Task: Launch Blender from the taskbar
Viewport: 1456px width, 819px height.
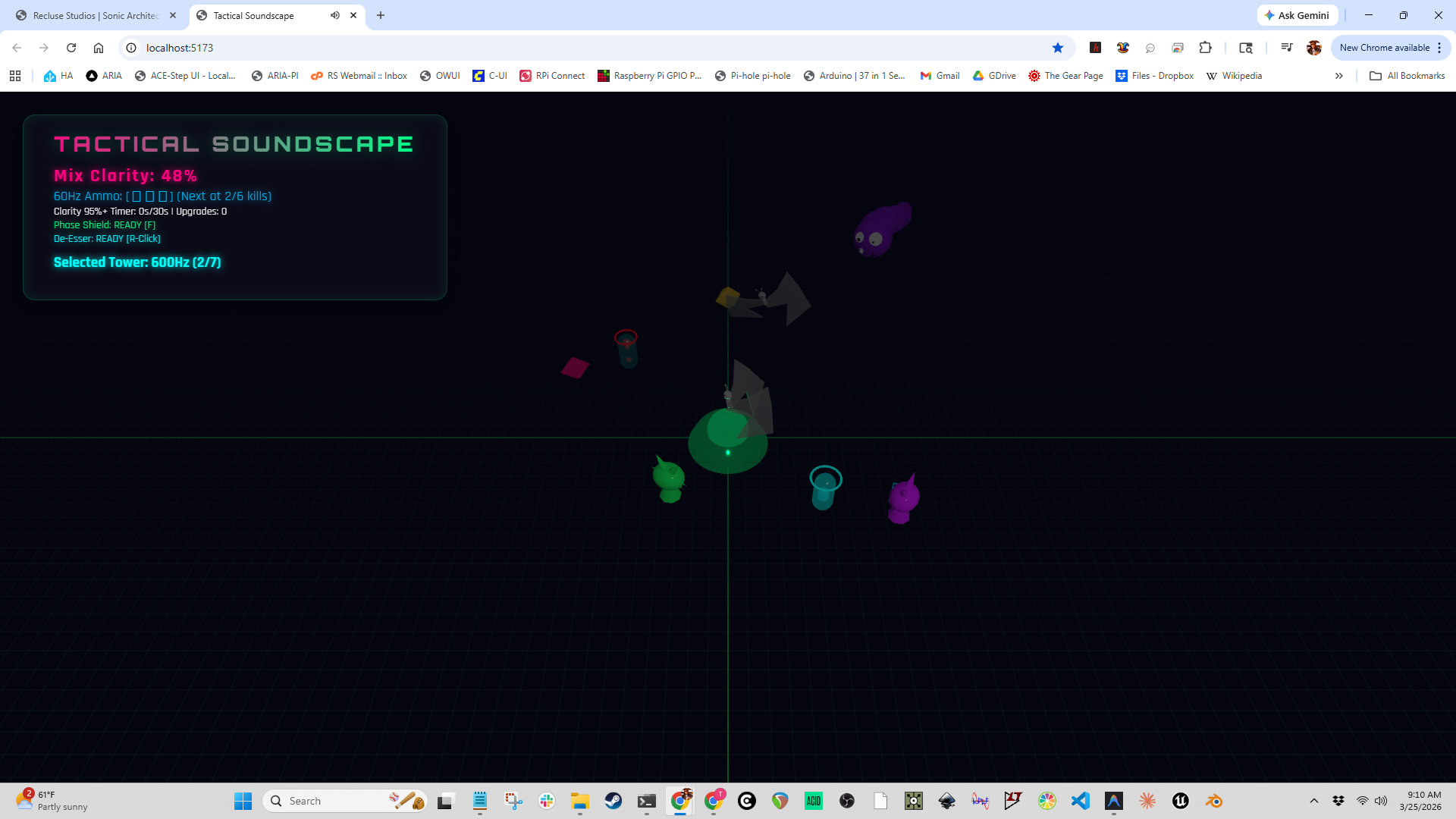Action: pos(1213,800)
